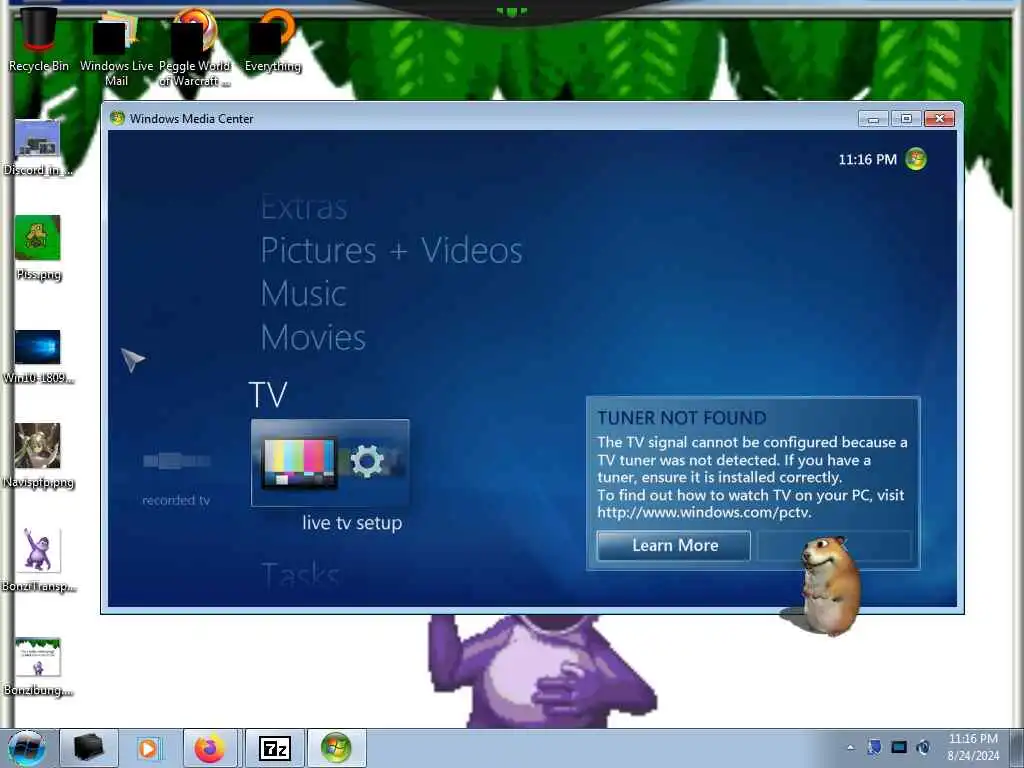
Task: Select the Piss.png file on desktop
Action: [x=38, y=248]
